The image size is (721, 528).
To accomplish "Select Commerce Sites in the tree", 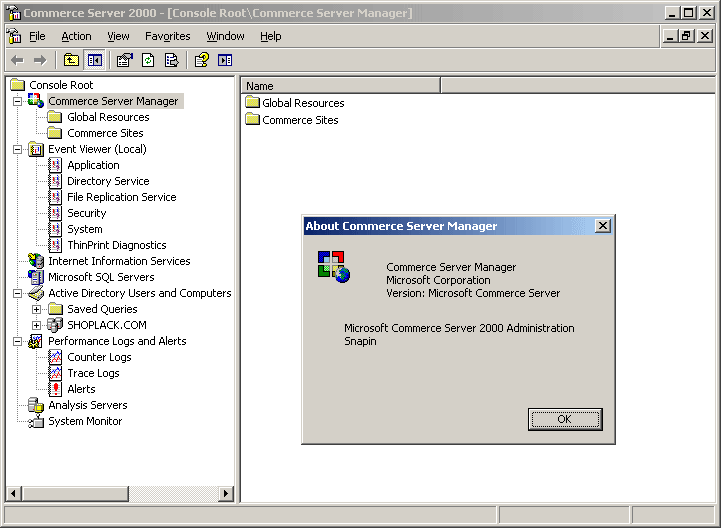I will pyautogui.click(x=105, y=133).
